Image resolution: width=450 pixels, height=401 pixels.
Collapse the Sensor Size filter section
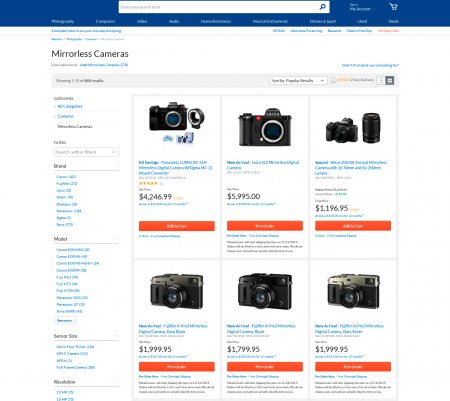click(x=117, y=336)
